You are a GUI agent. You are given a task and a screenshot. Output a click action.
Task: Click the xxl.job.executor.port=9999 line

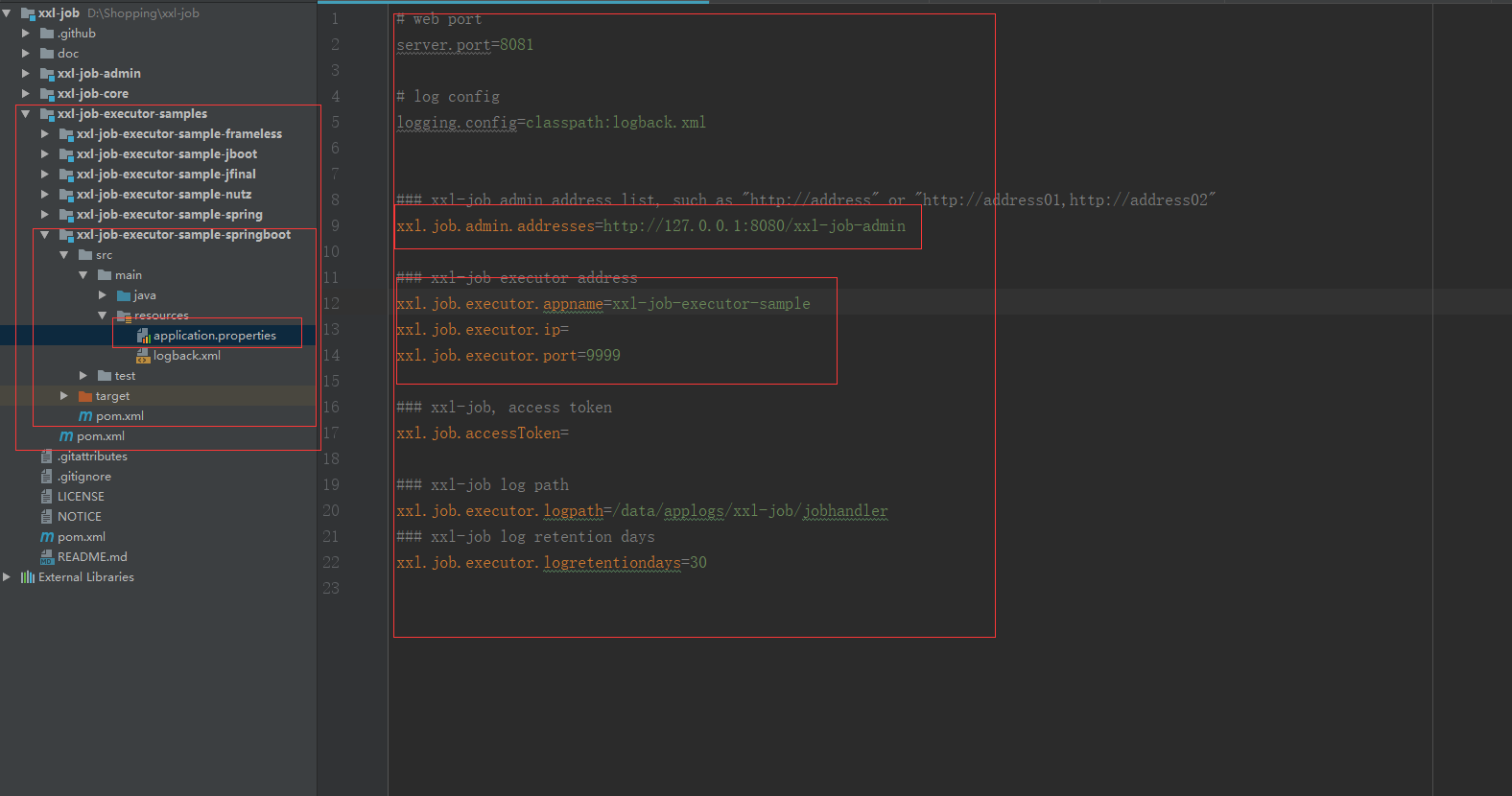tap(508, 356)
